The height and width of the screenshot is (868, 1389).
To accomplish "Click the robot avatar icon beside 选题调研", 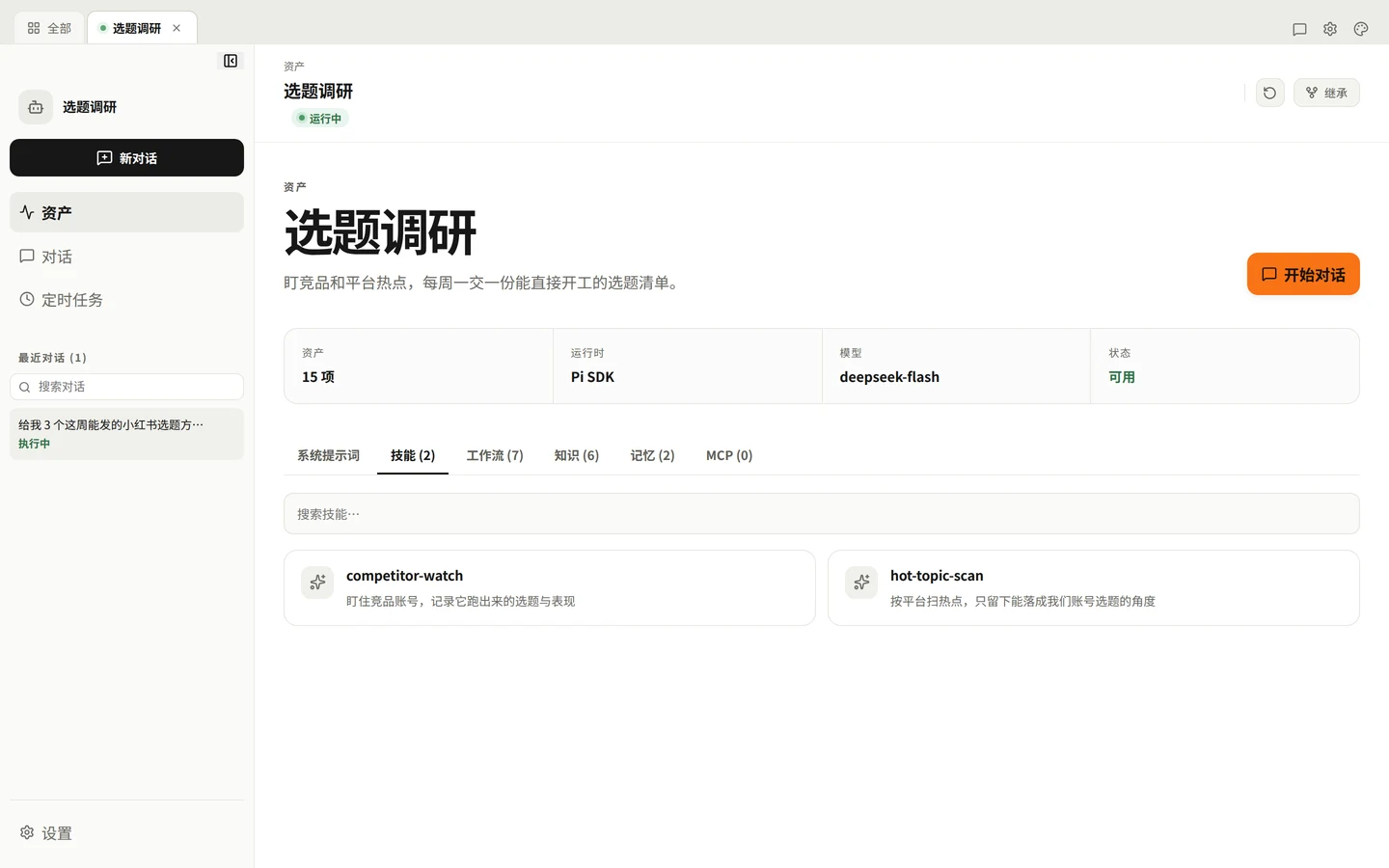I will point(36,107).
